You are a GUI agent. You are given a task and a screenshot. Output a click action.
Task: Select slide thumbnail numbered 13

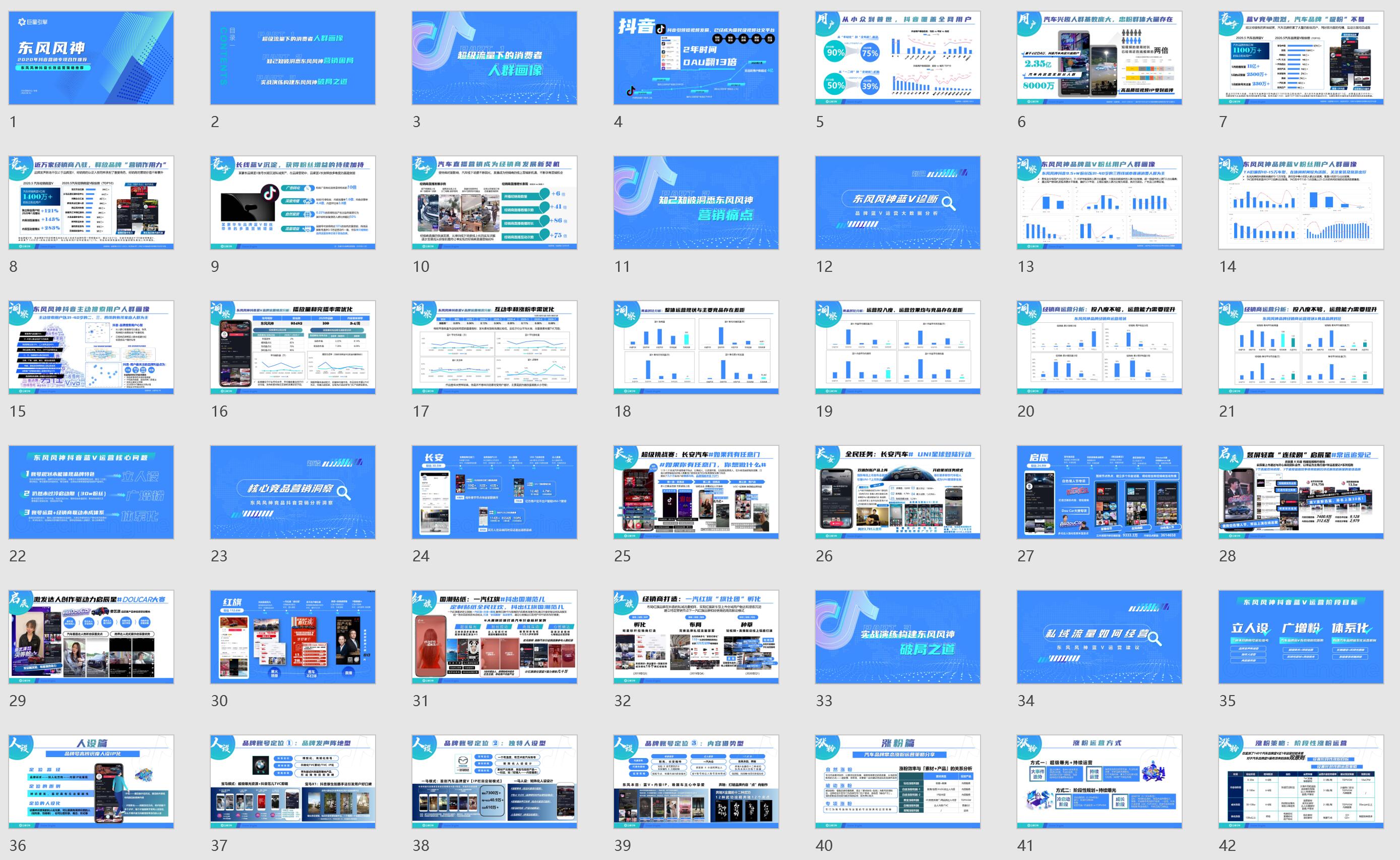tap(1100, 202)
